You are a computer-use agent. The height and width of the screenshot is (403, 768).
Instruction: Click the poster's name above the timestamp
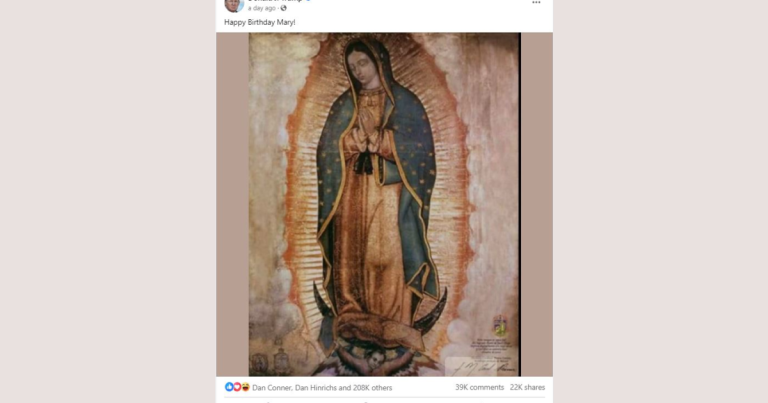(275, 1)
